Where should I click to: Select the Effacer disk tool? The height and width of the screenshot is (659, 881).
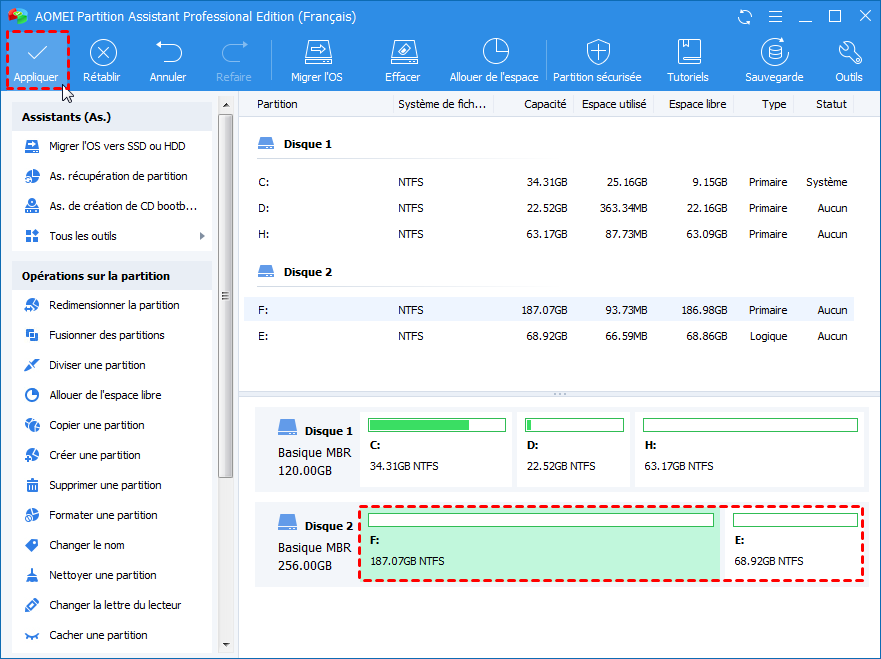[402, 53]
